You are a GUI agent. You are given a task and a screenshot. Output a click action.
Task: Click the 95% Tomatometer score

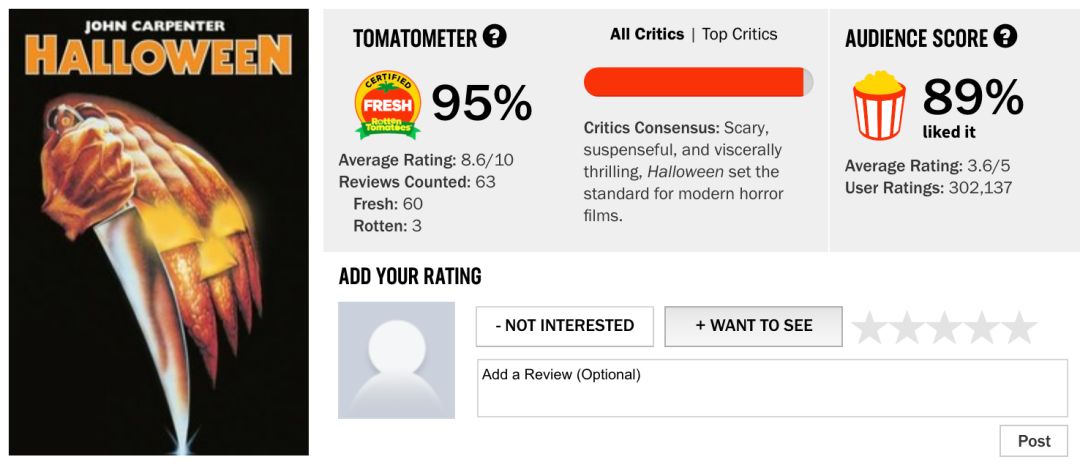point(482,103)
